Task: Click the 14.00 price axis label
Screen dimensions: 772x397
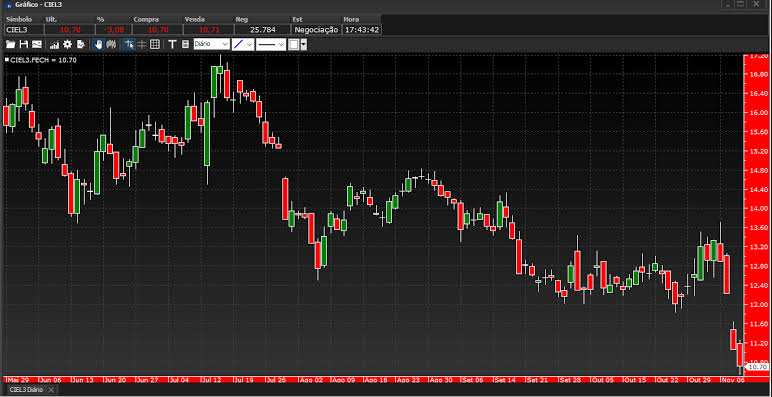Action: point(760,208)
